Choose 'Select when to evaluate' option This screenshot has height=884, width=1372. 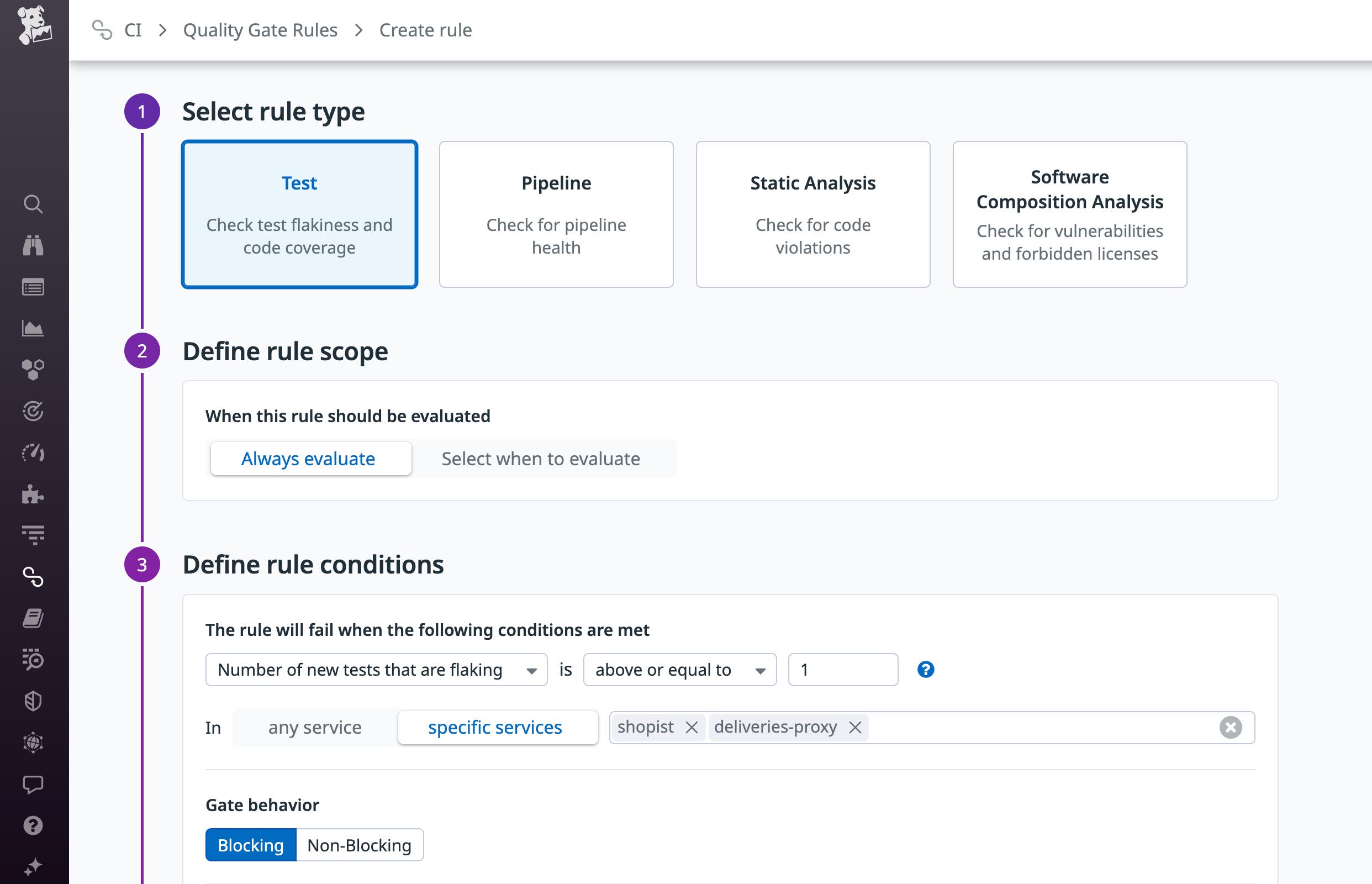(540, 458)
